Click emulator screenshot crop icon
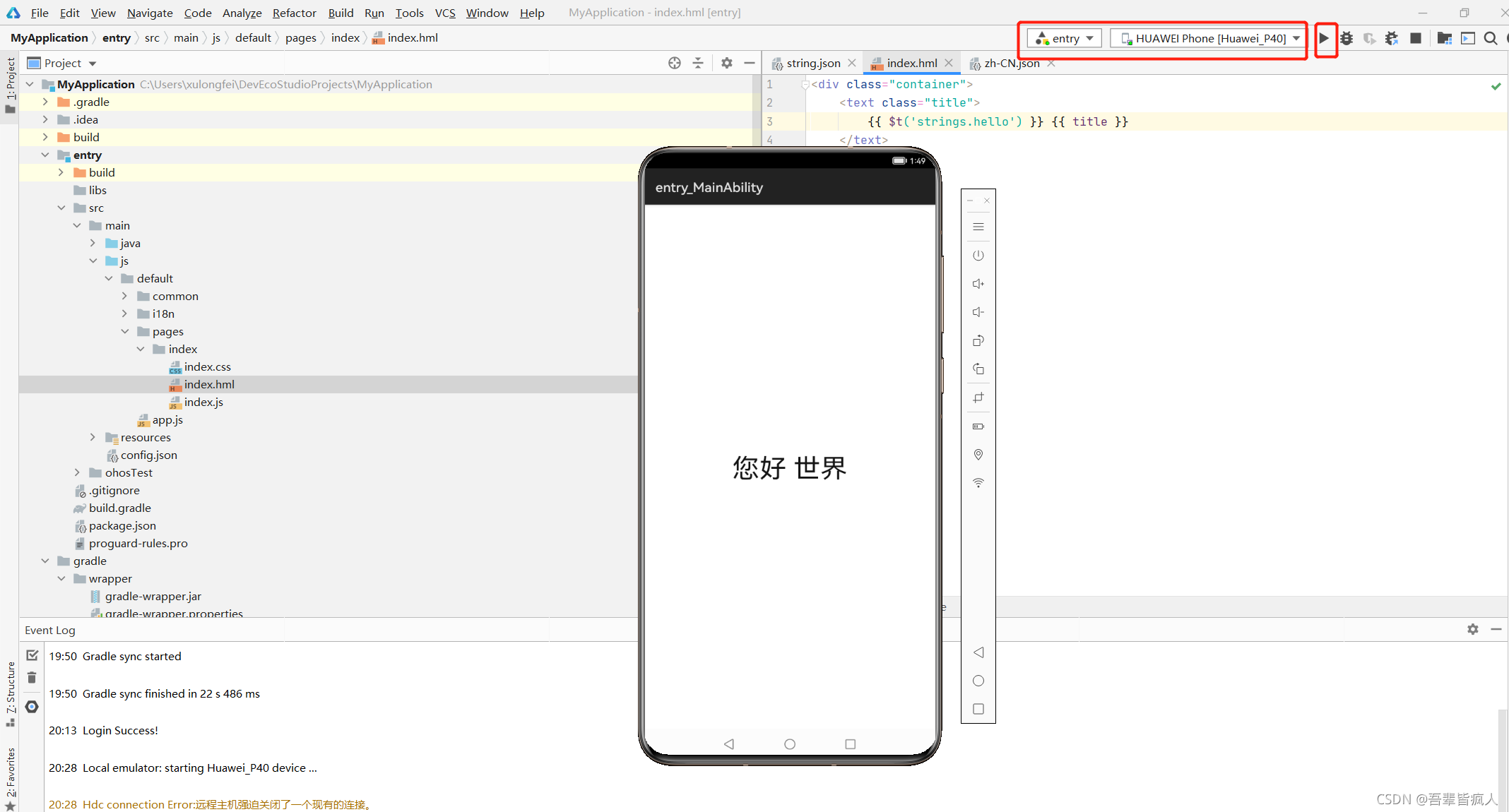 click(978, 398)
